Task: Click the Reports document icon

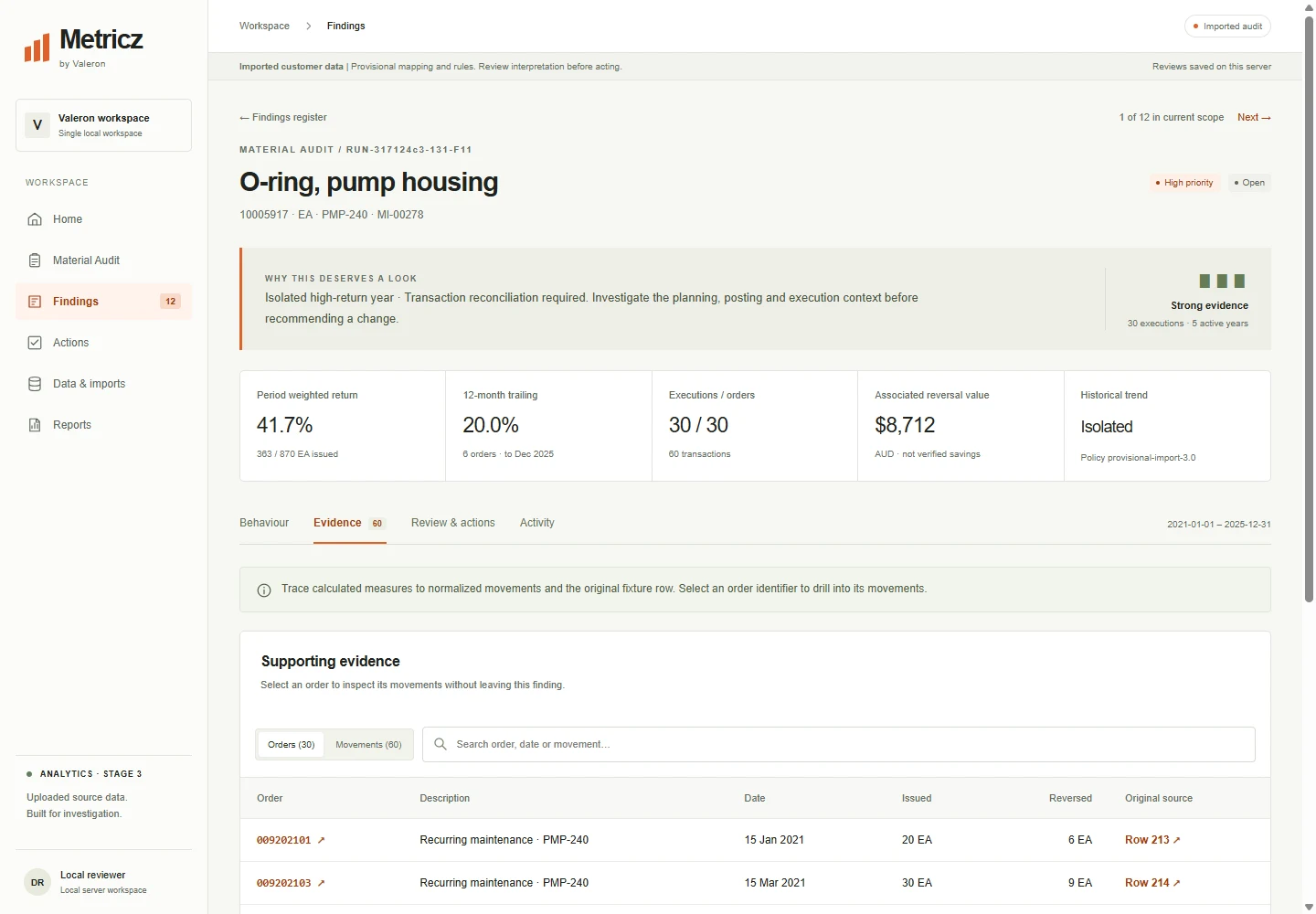Action: (35, 425)
